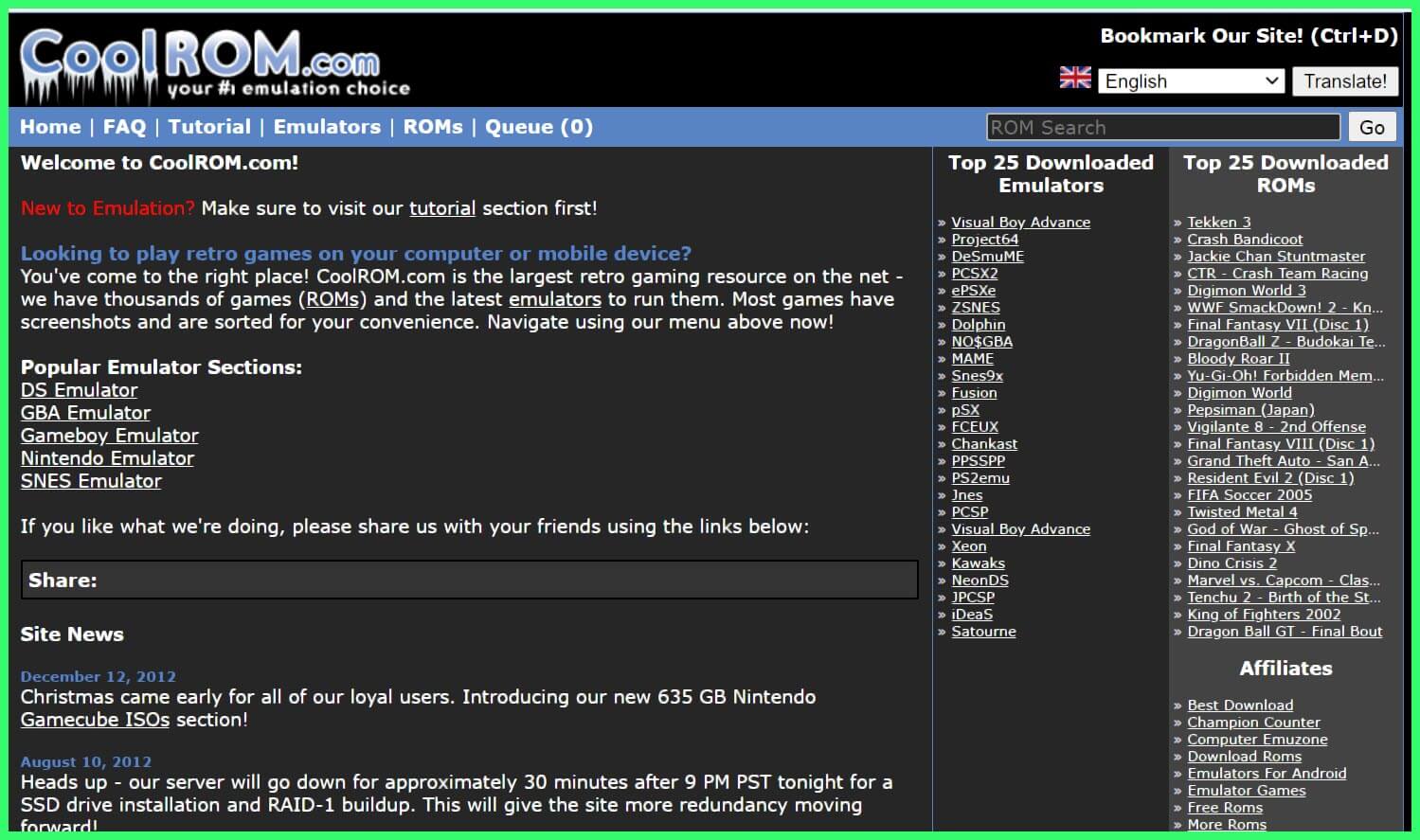Open Jackie Chan Stuntmaster ROM link
The height and width of the screenshot is (840, 1420).
coord(1276,257)
